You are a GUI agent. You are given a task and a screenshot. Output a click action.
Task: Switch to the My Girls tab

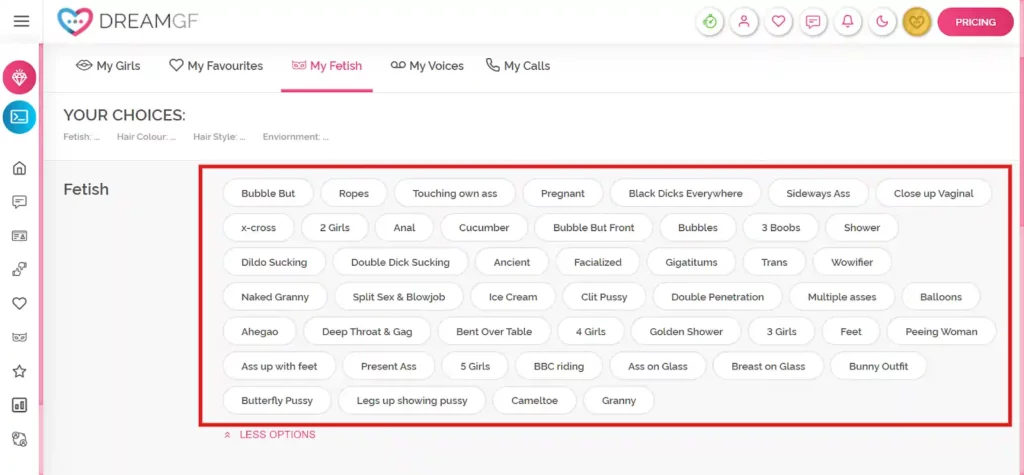(x=108, y=66)
